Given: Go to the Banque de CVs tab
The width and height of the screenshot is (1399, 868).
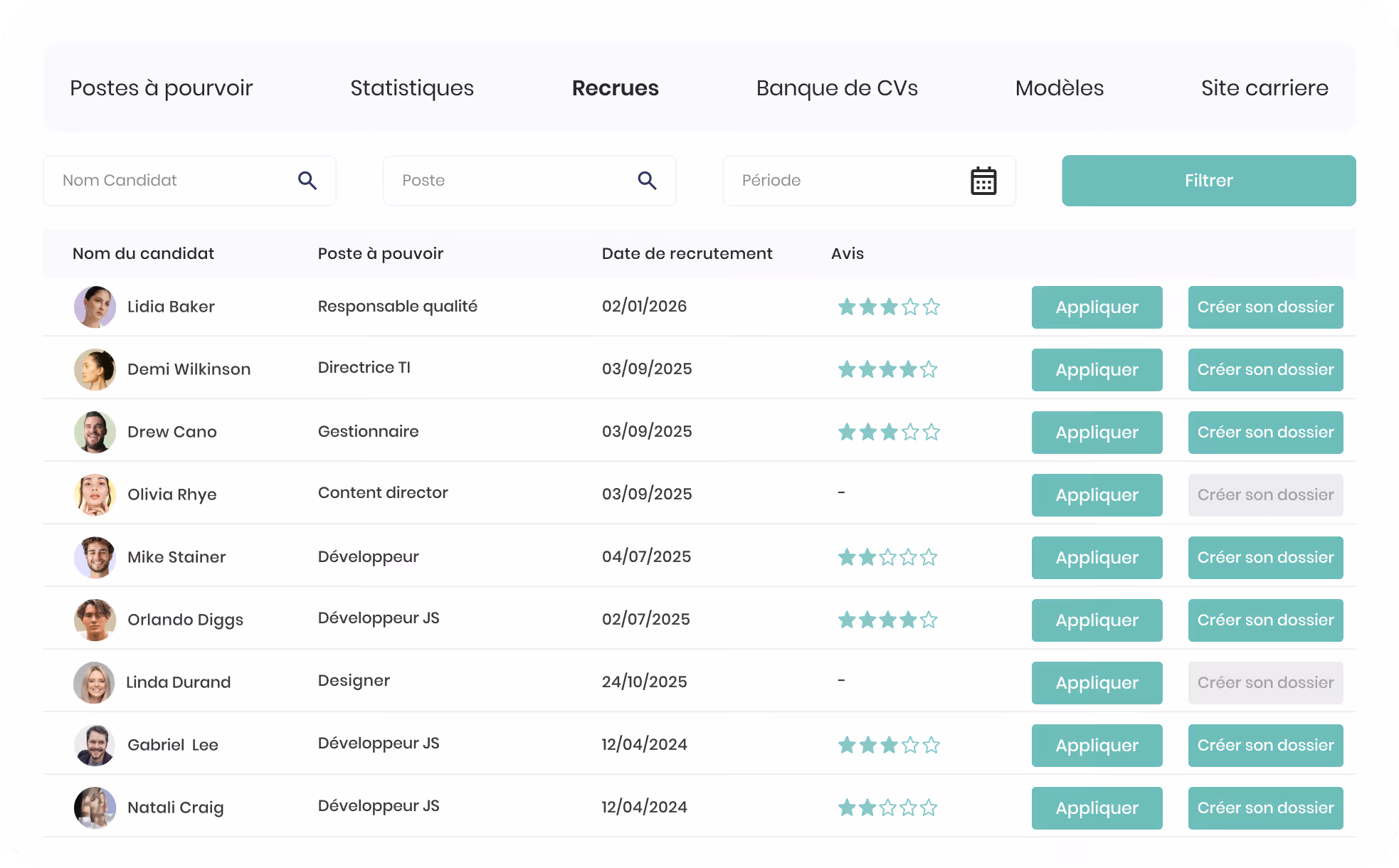Looking at the screenshot, I should point(837,88).
